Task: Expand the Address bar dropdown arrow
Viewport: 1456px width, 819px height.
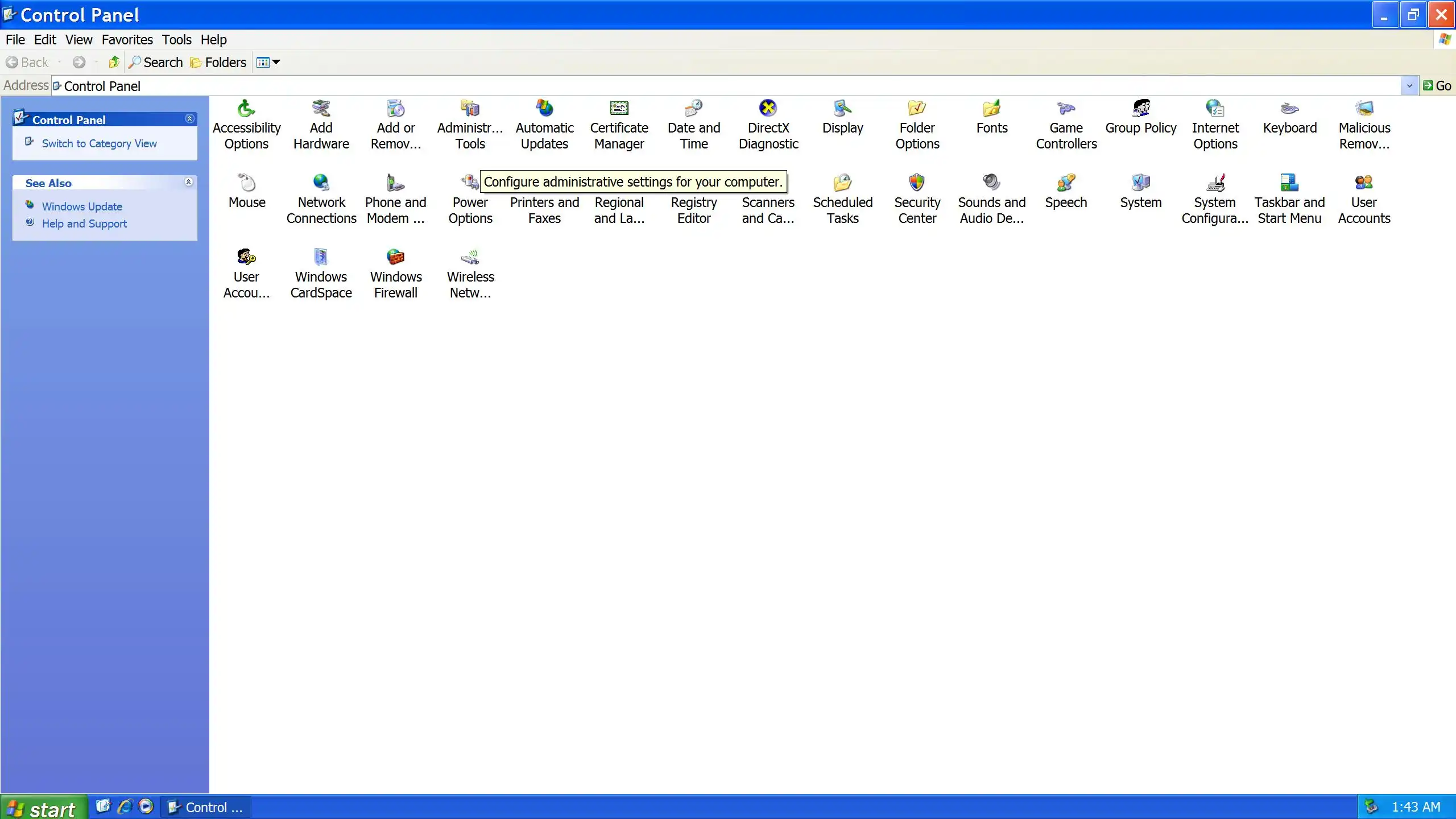Action: click(x=1409, y=86)
